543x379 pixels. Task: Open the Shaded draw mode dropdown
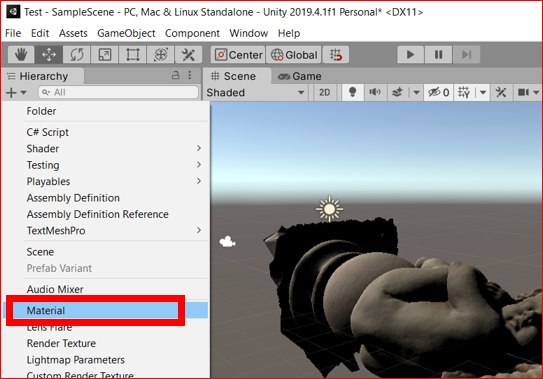(x=256, y=92)
